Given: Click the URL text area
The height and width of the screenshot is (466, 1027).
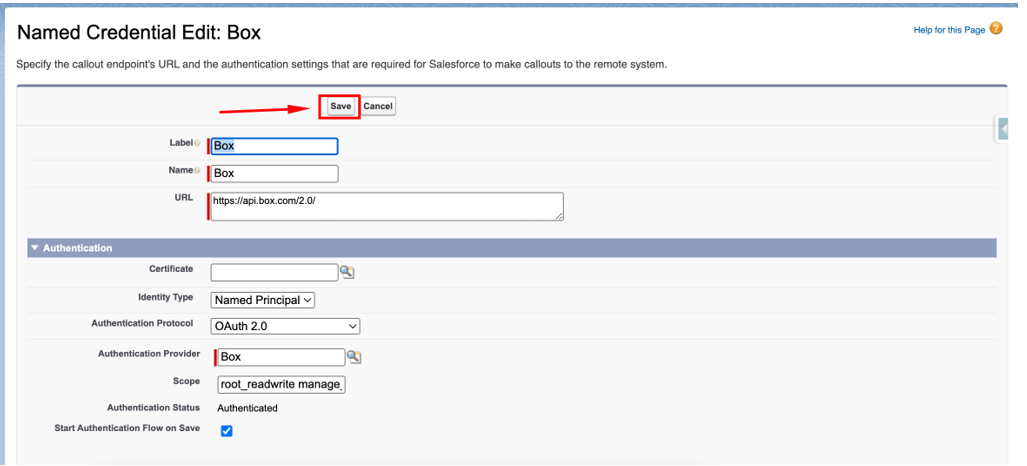Looking at the screenshot, I should (x=387, y=206).
